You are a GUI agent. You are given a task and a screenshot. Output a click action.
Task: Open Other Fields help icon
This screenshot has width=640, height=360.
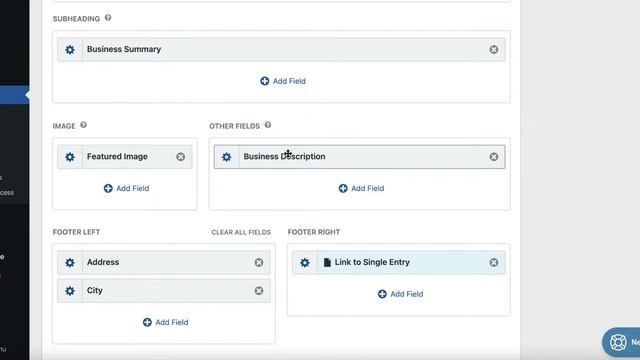pos(268,125)
